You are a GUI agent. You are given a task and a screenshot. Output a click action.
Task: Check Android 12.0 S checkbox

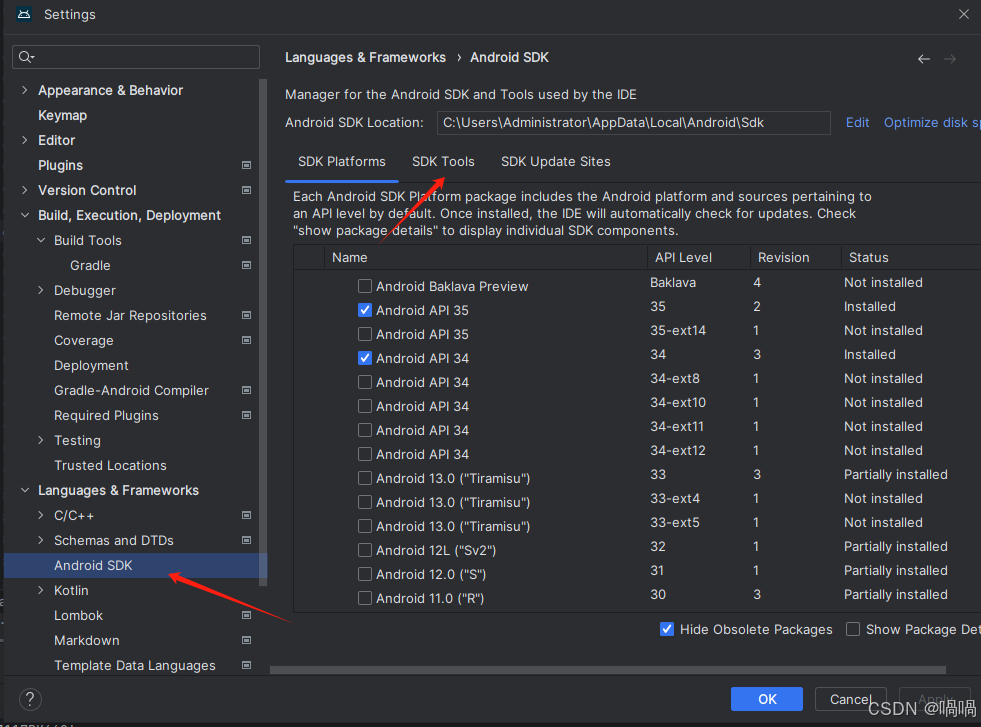[x=365, y=574]
